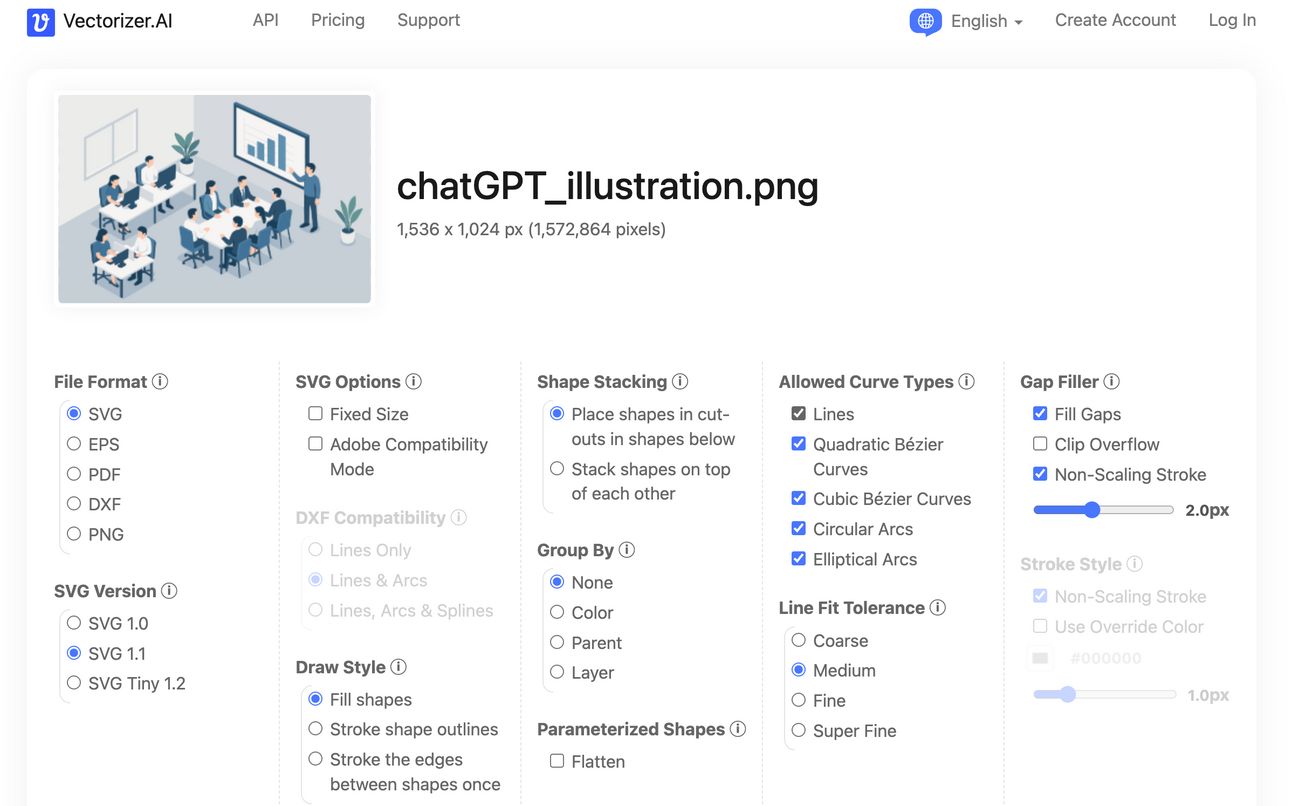
Task: Open SVG Options info icon
Action: (413, 381)
